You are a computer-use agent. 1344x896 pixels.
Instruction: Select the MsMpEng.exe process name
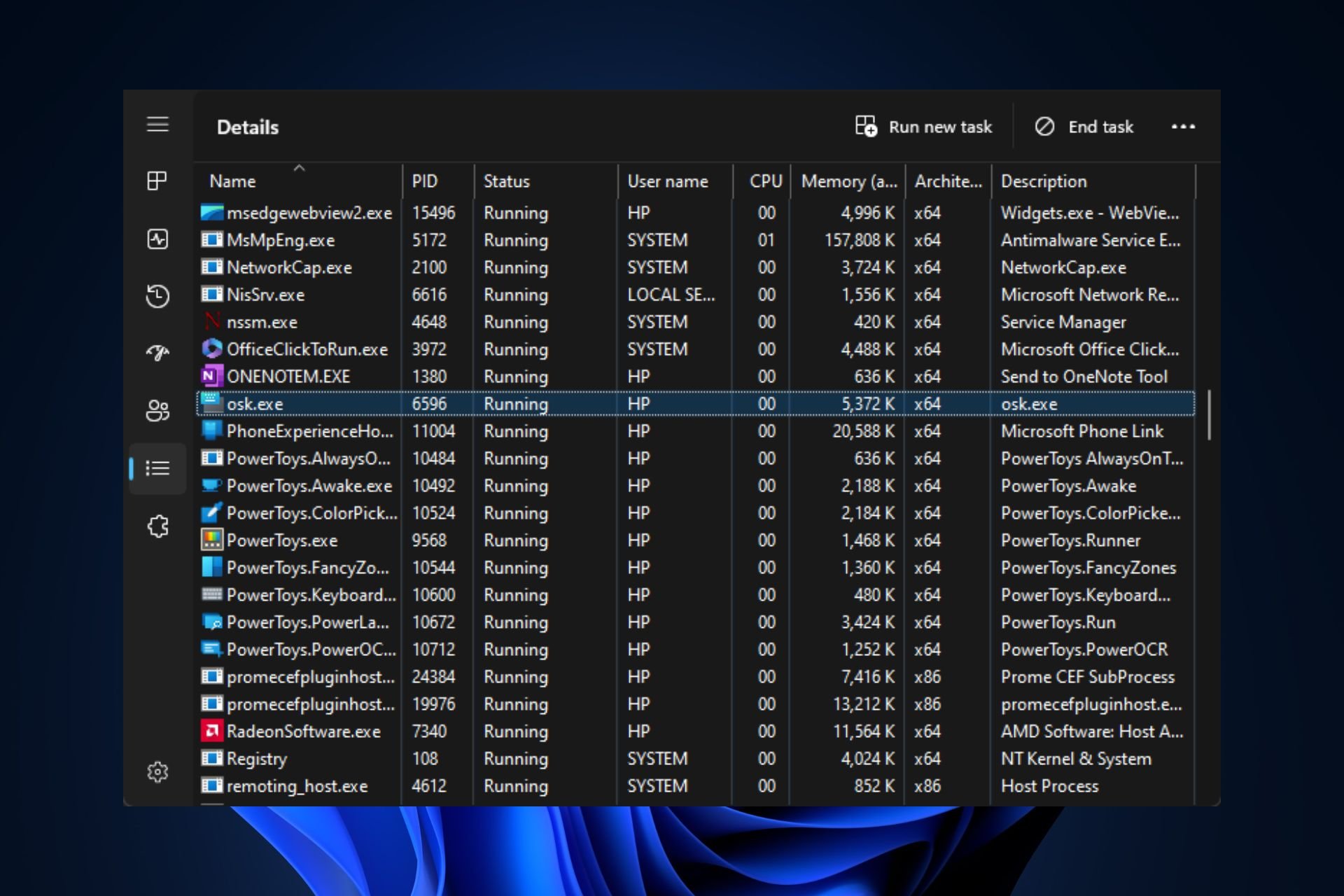click(x=281, y=240)
